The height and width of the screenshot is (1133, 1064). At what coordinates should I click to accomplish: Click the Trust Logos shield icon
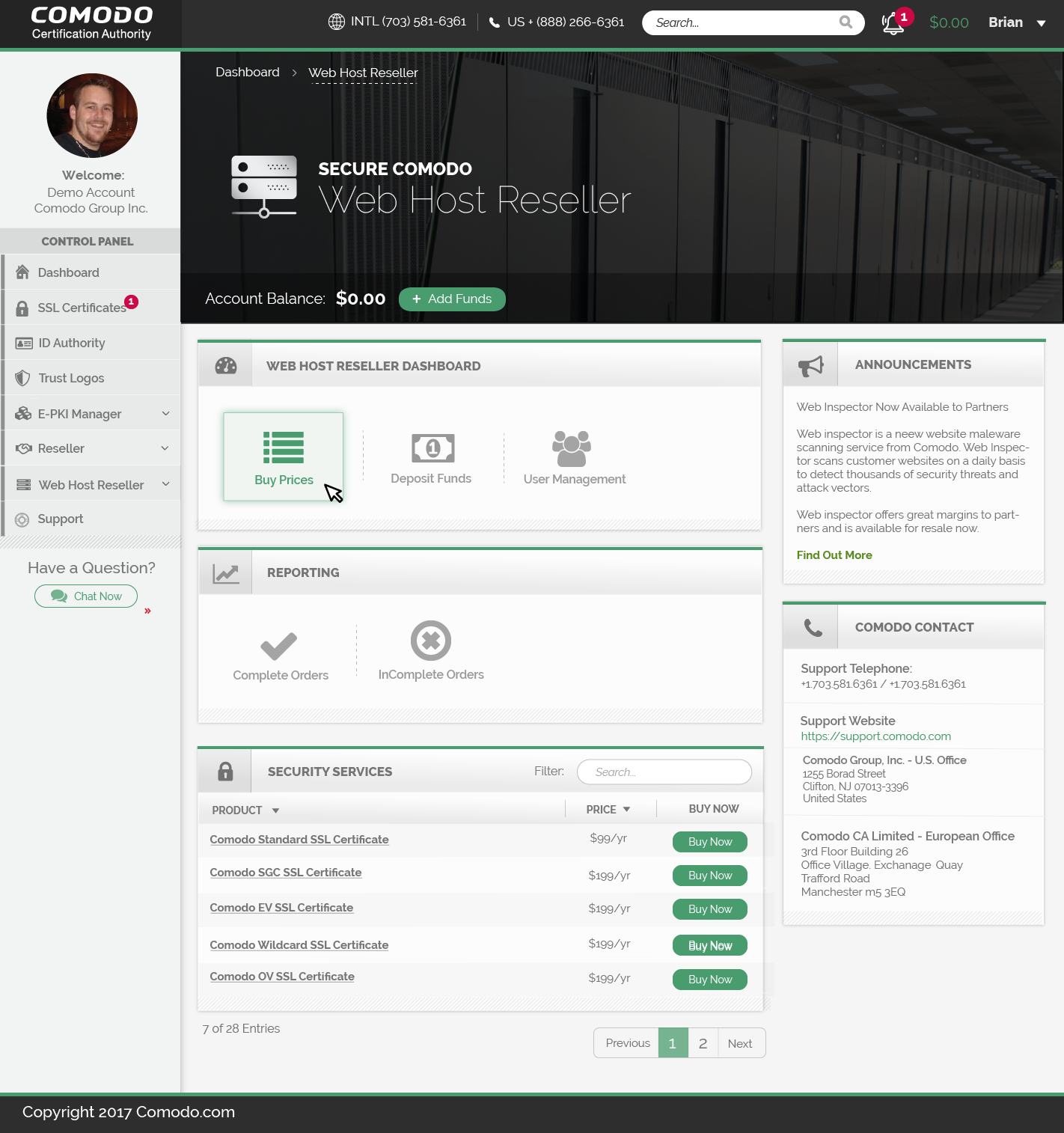pyautogui.click(x=23, y=378)
